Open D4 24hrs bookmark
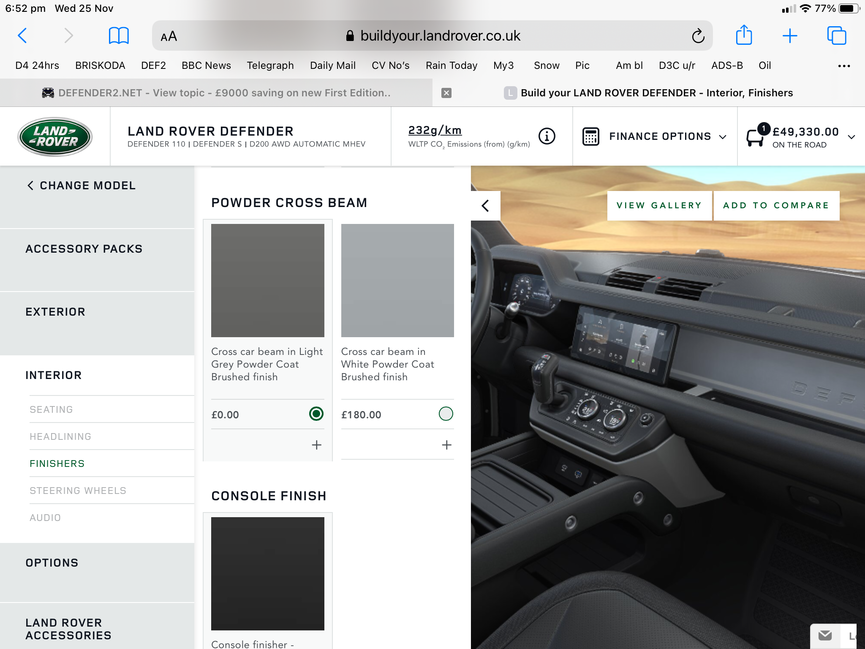The width and height of the screenshot is (865, 649). [x=37, y=66]
